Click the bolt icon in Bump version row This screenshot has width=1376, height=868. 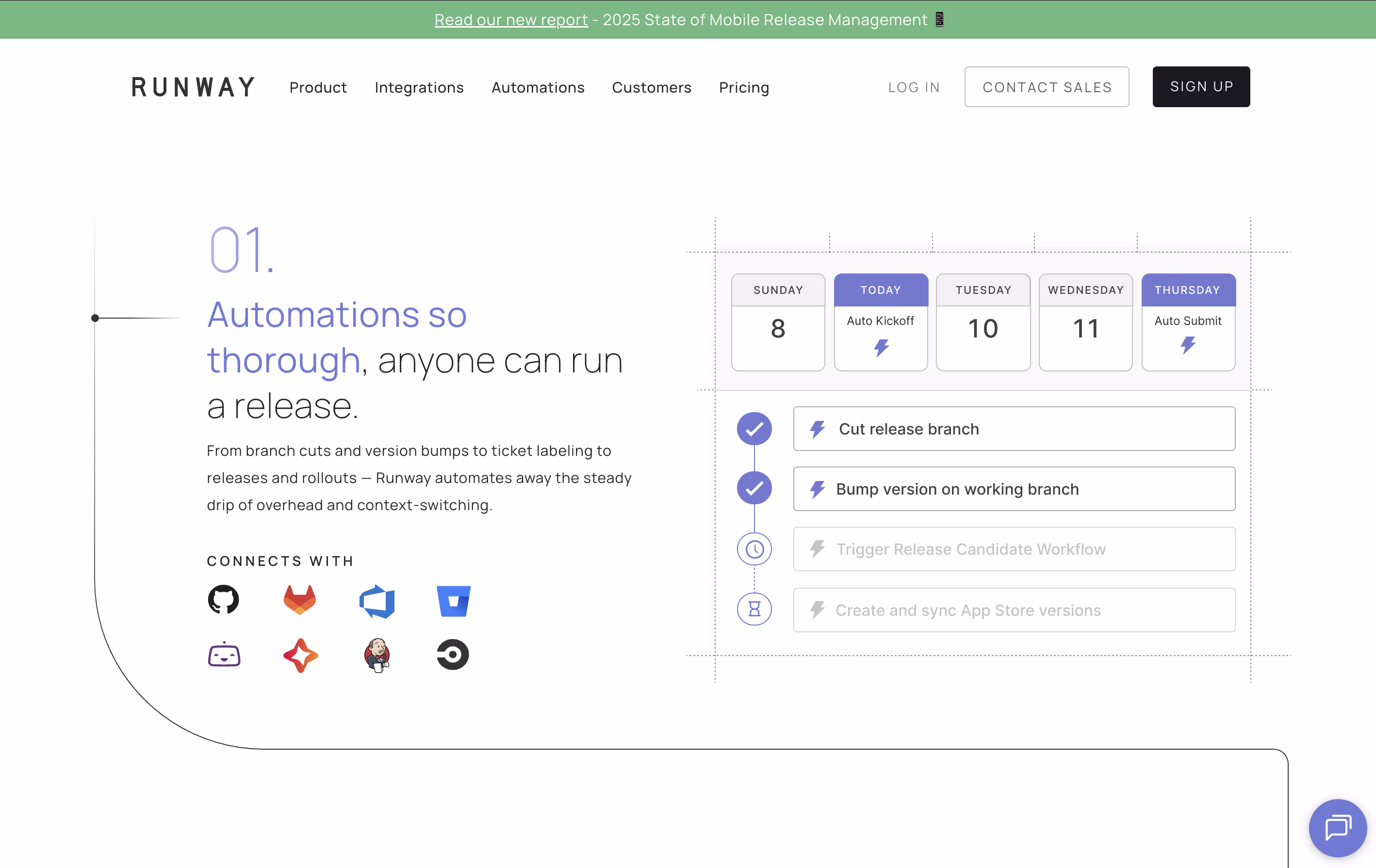(x=818, y=489)
